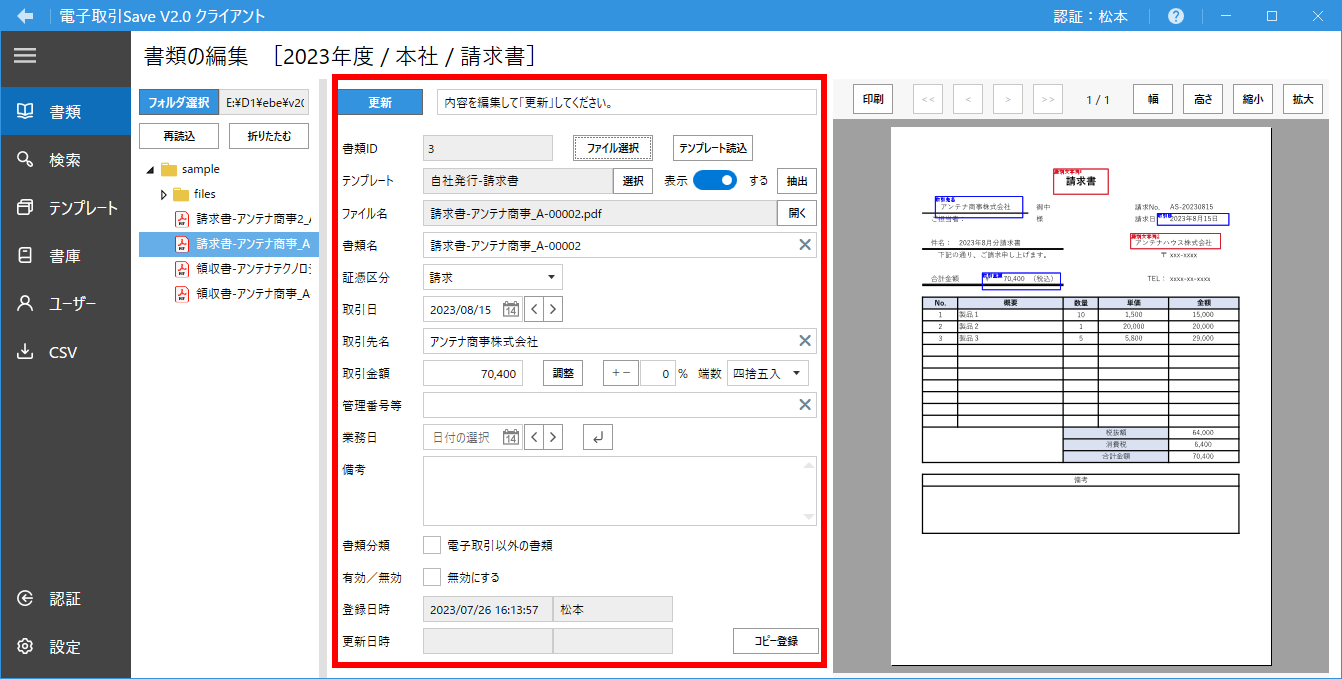Click the back arrow in title bar

click(26, 16)
